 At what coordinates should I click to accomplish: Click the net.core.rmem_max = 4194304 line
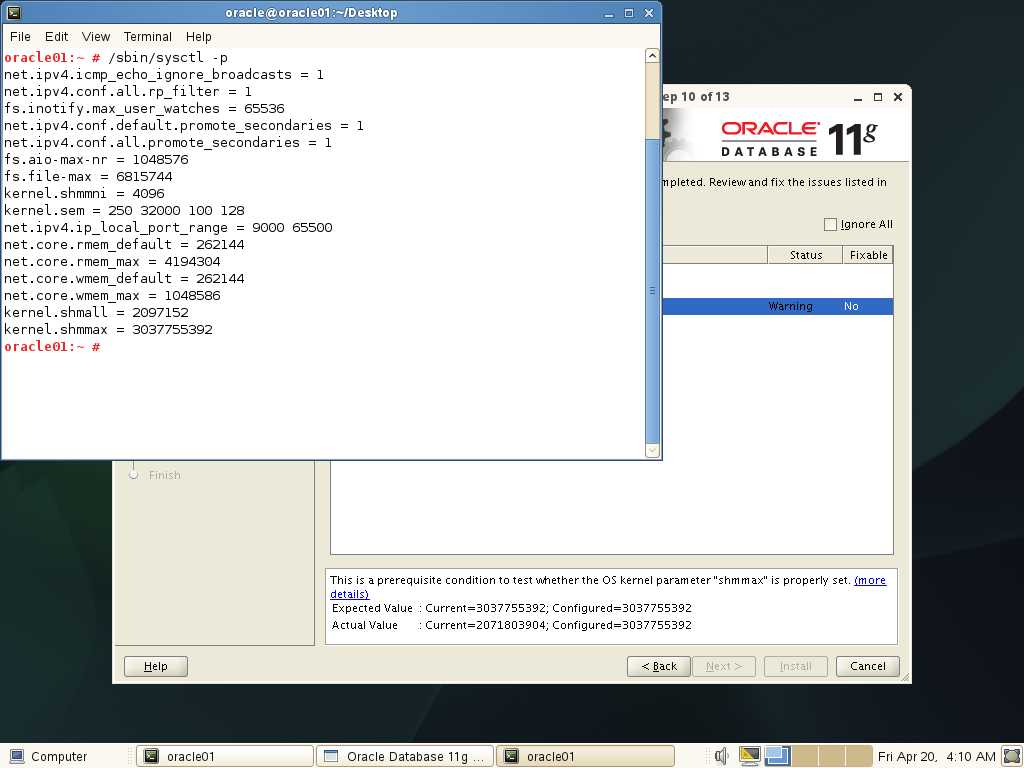112,261
